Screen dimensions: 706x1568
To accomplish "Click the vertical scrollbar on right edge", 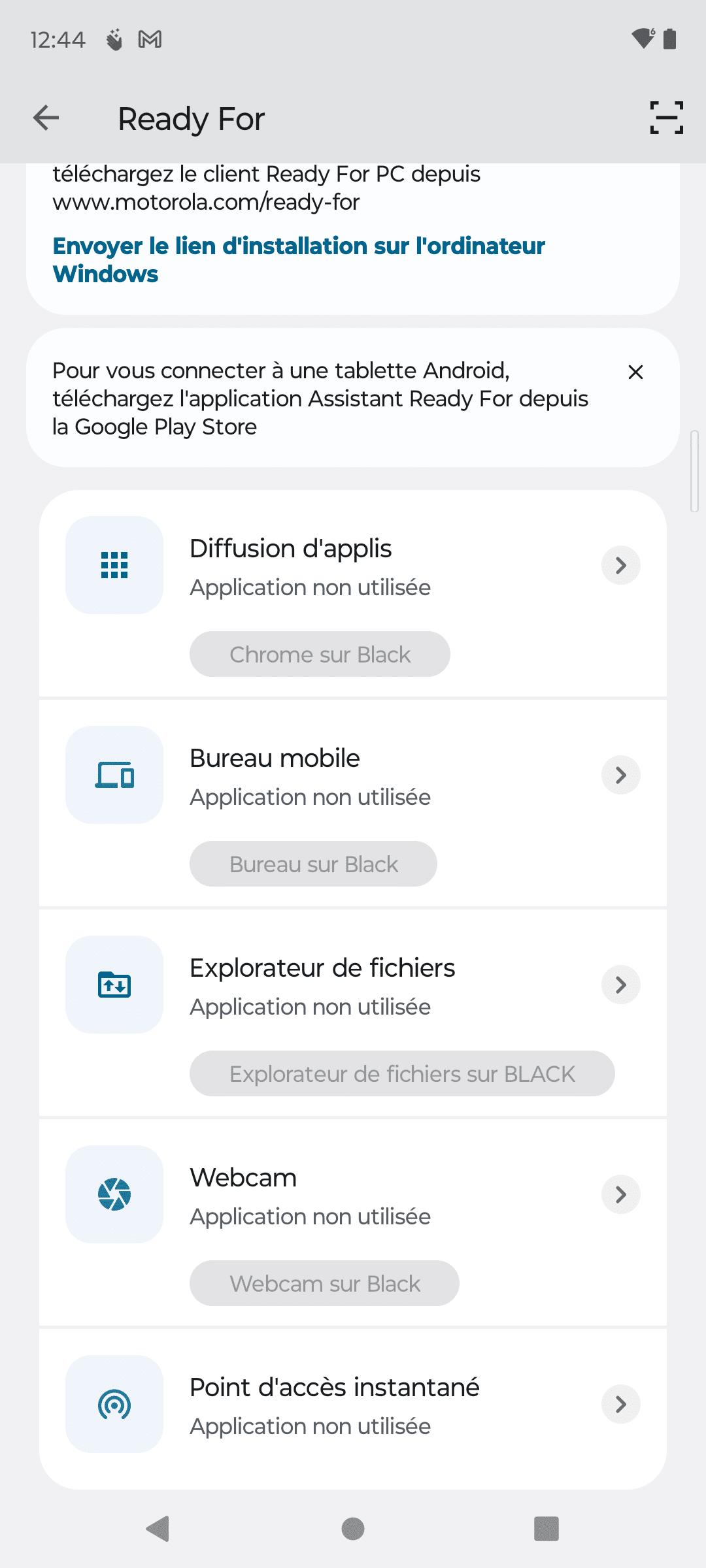I will [x=695, y=470].
